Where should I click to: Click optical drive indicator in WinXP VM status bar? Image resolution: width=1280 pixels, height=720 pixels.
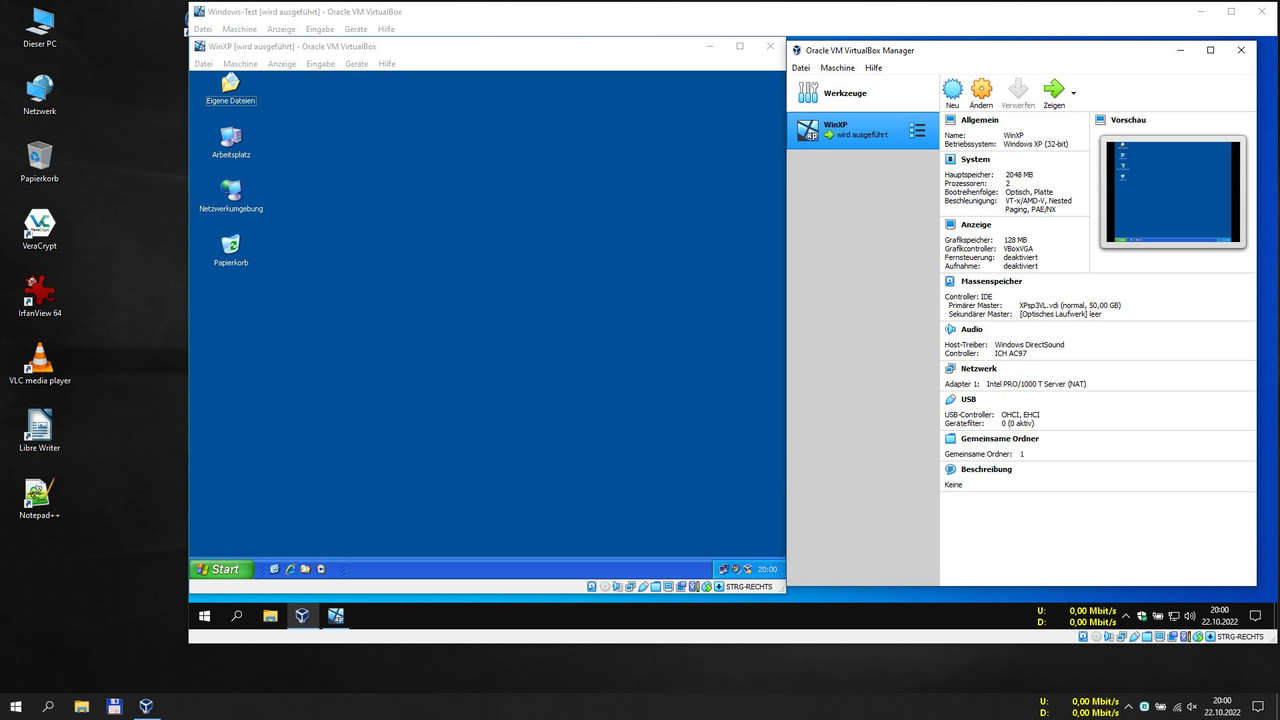(x=605, y=587)
